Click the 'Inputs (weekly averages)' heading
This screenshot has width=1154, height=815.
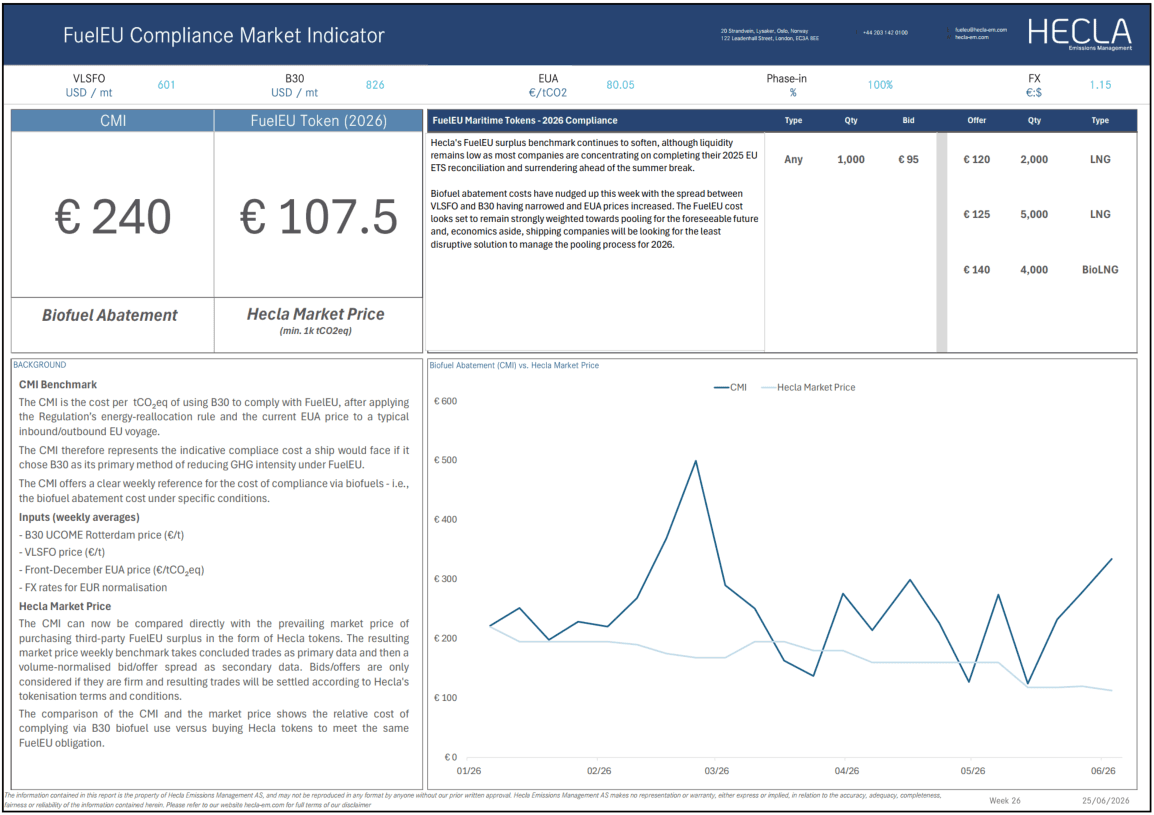pos(79,517)
